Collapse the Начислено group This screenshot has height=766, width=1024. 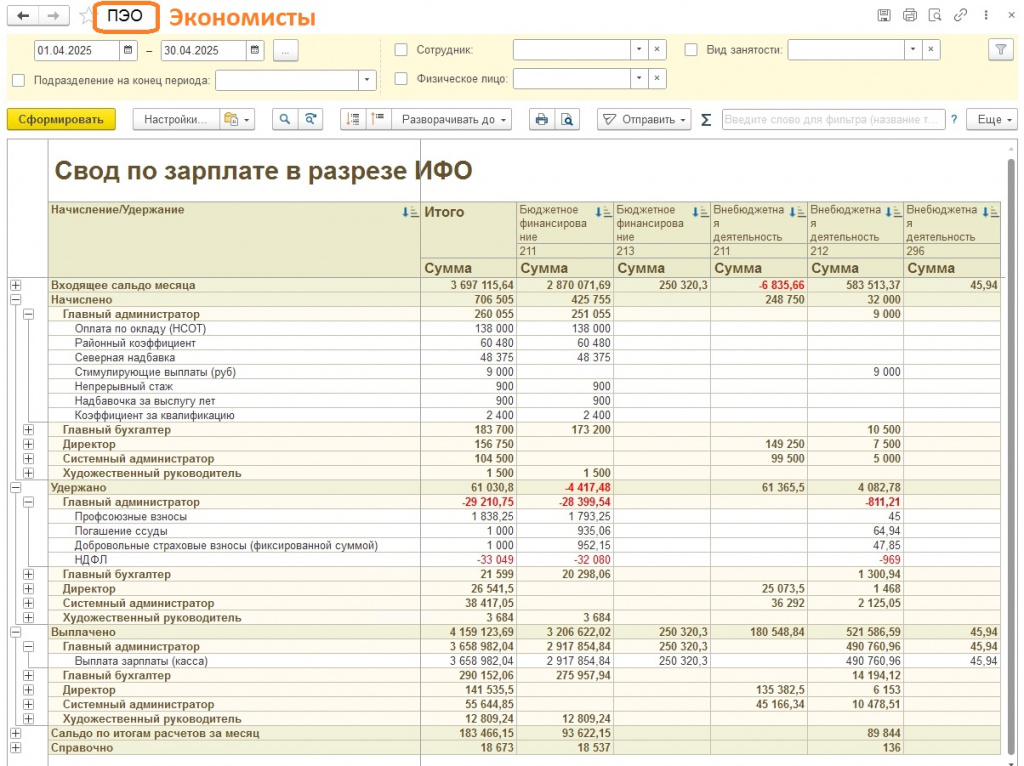tap(16, 300)
